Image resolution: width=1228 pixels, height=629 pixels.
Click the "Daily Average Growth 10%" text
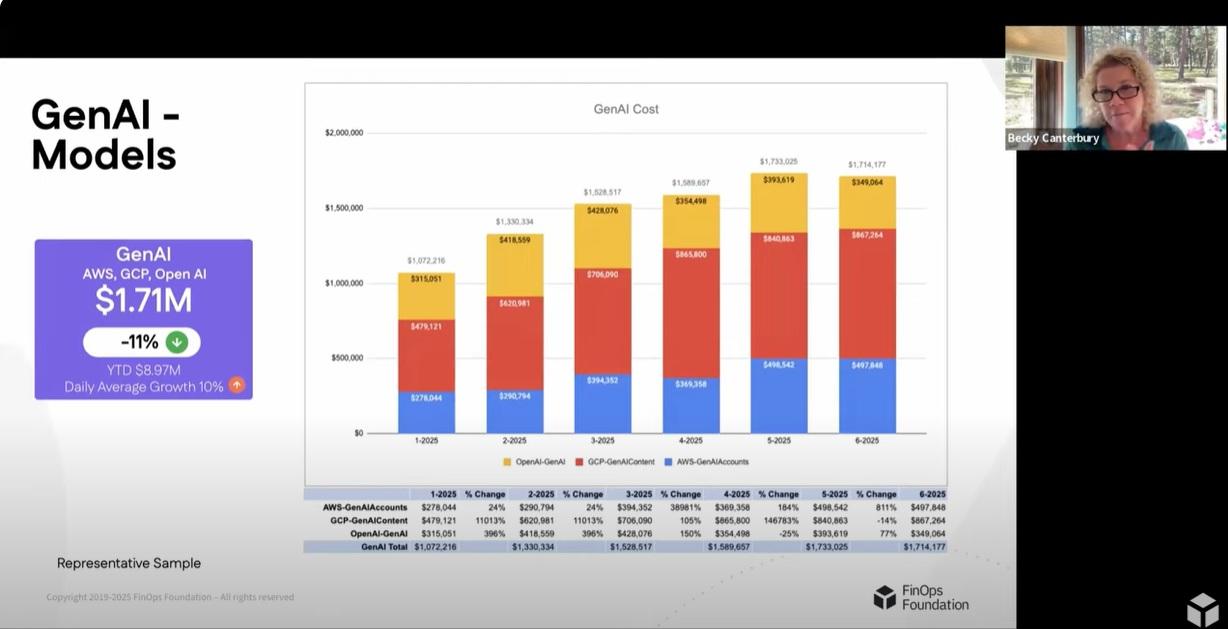point(144,386)
